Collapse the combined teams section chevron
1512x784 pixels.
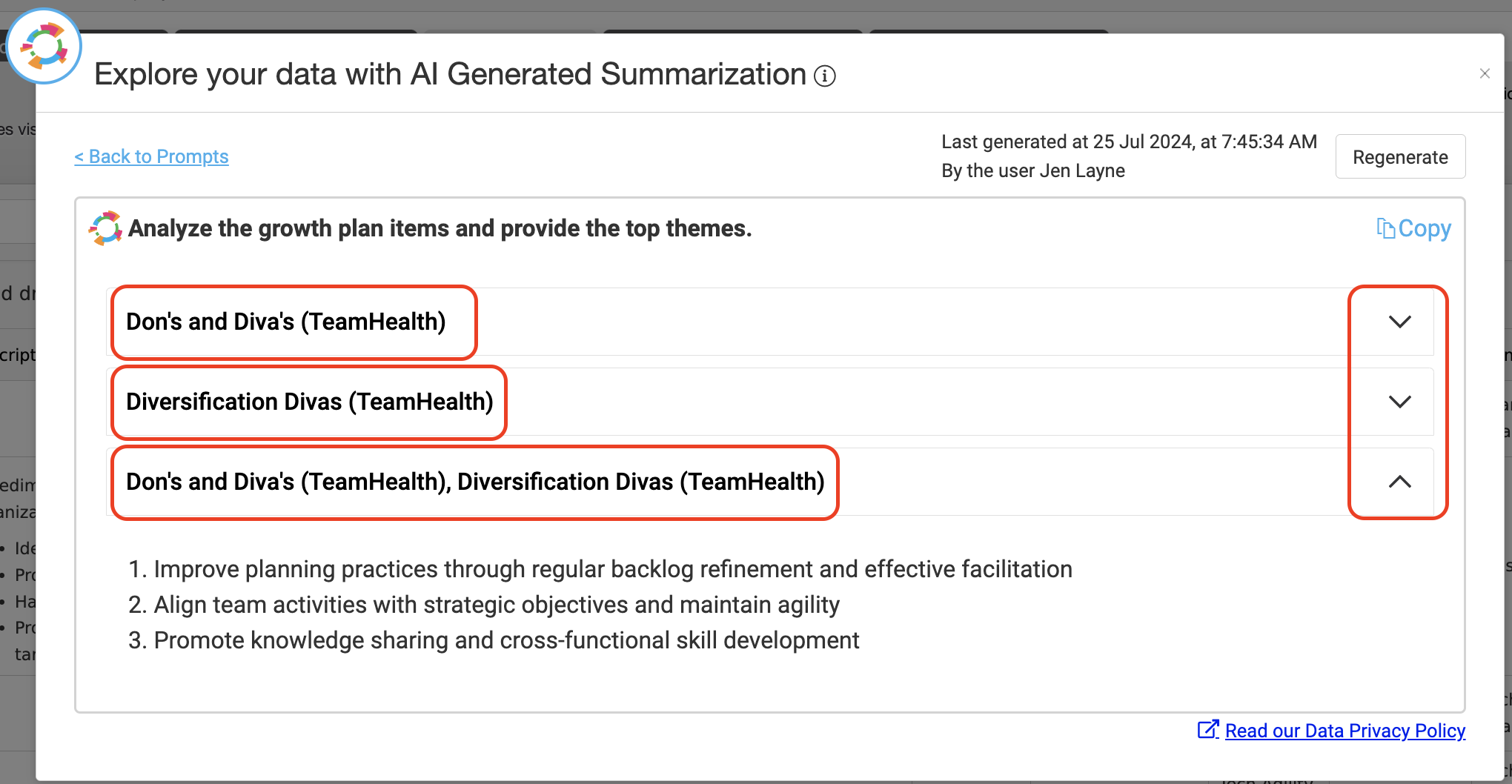pyautogui.click(x=1399, y=482)
